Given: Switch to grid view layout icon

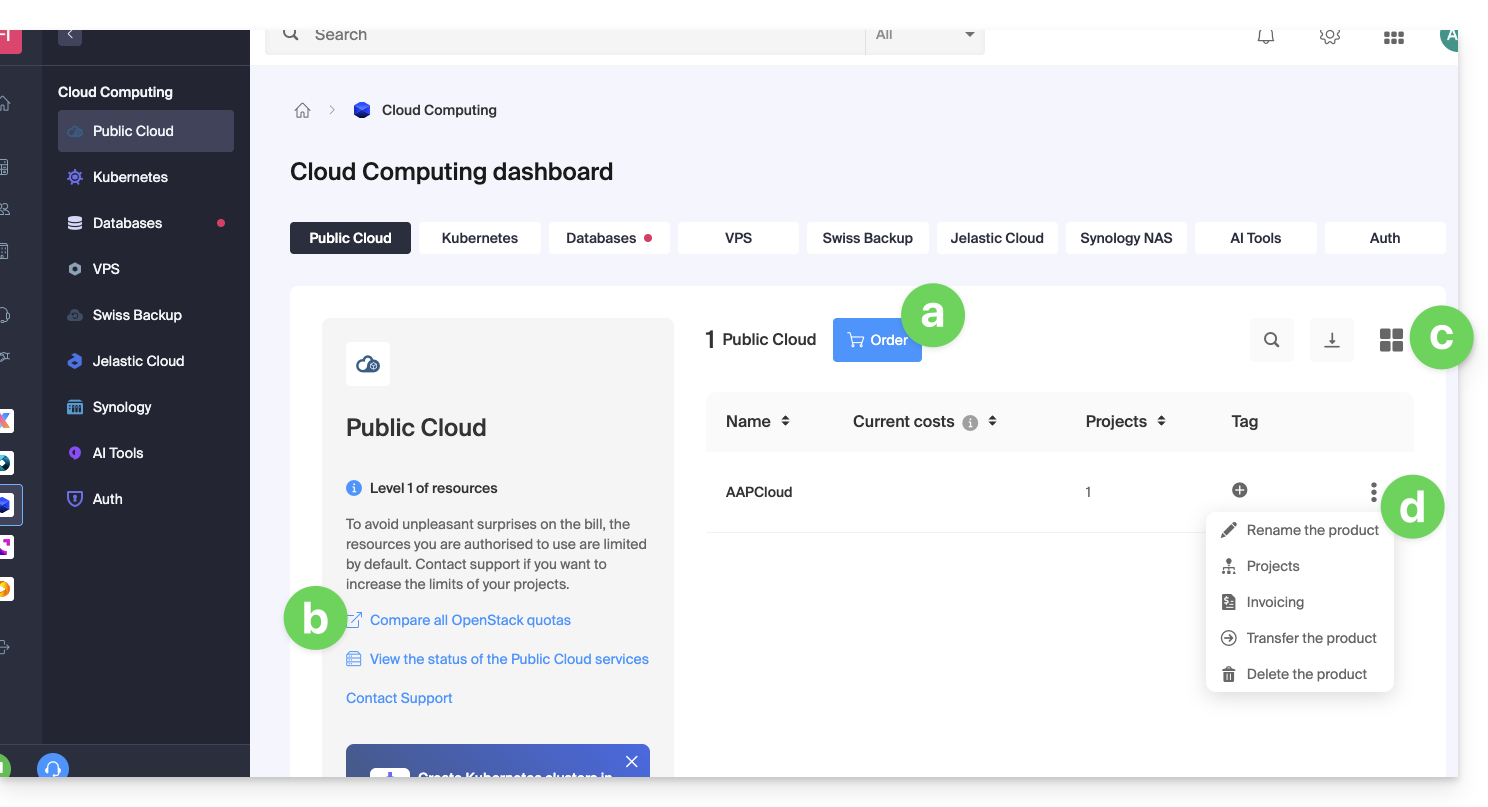Looking at the screenshot, I should [1391, 340].
